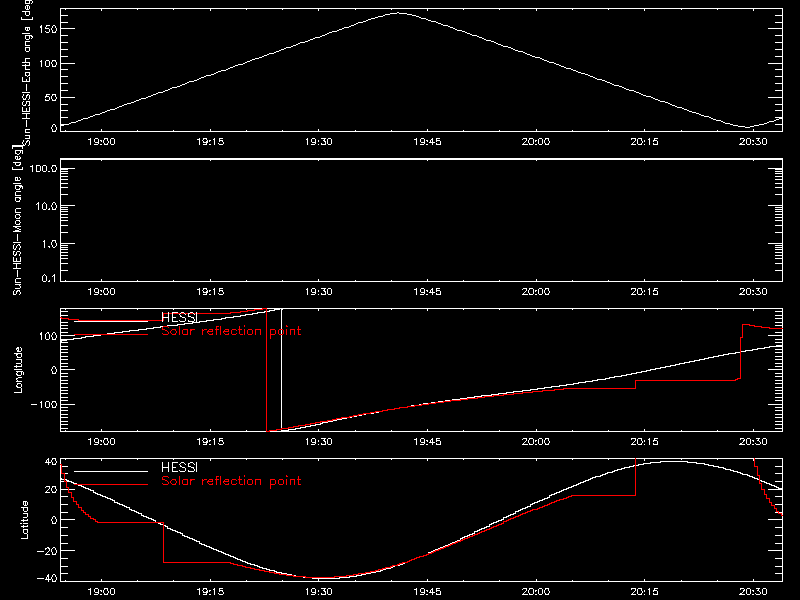Select the HESSI legend label in Latitude plot
The height and width of the screenshot is (600, 800).
pyautogui.click(x=179, y=467)
